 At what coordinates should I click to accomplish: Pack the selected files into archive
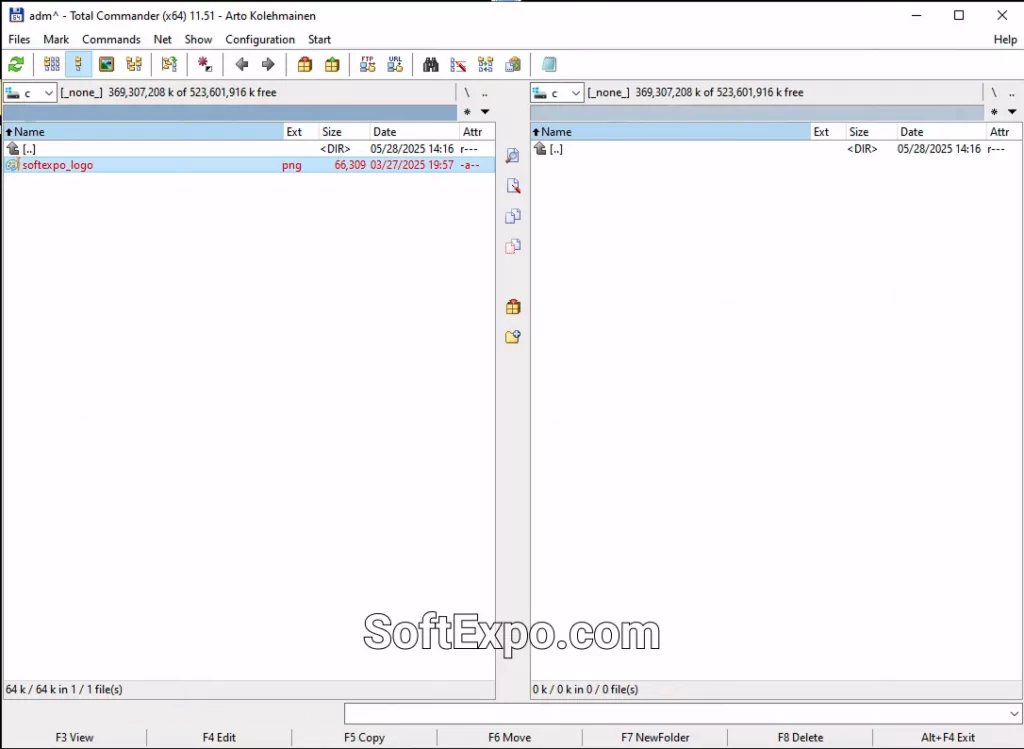[304, 64]
